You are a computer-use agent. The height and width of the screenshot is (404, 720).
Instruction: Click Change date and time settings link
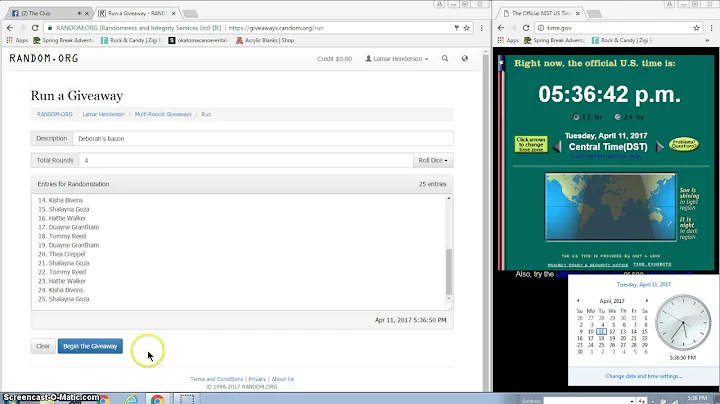pyautogui.click(x=644, y=376)
